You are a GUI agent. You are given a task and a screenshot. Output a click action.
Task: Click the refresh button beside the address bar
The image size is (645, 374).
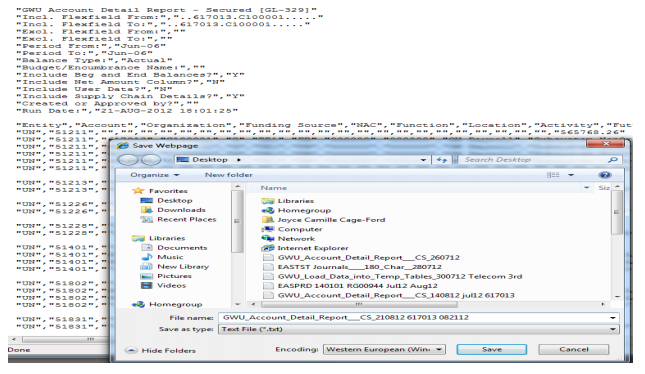(x=442, y=160)
